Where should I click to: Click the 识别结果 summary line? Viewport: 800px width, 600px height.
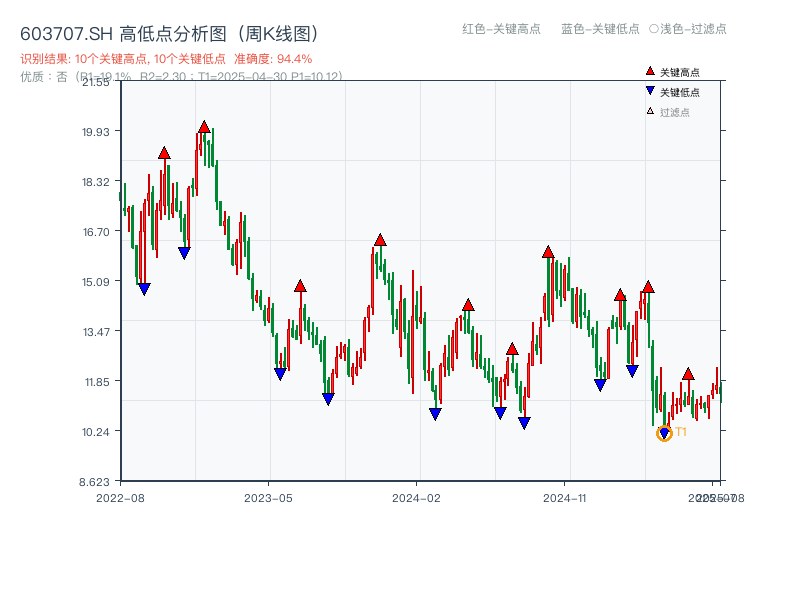click(120, 59)
